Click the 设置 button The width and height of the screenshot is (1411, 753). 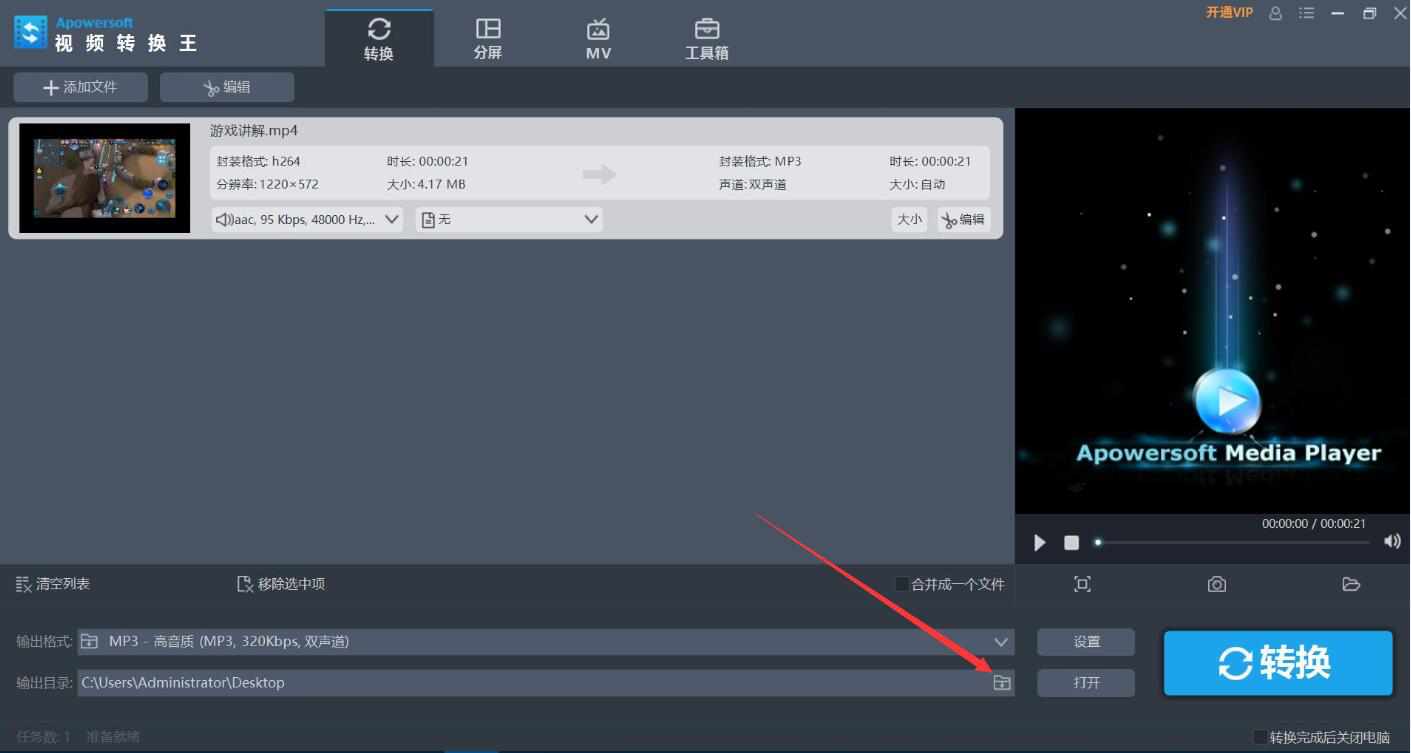[1086, 642]
